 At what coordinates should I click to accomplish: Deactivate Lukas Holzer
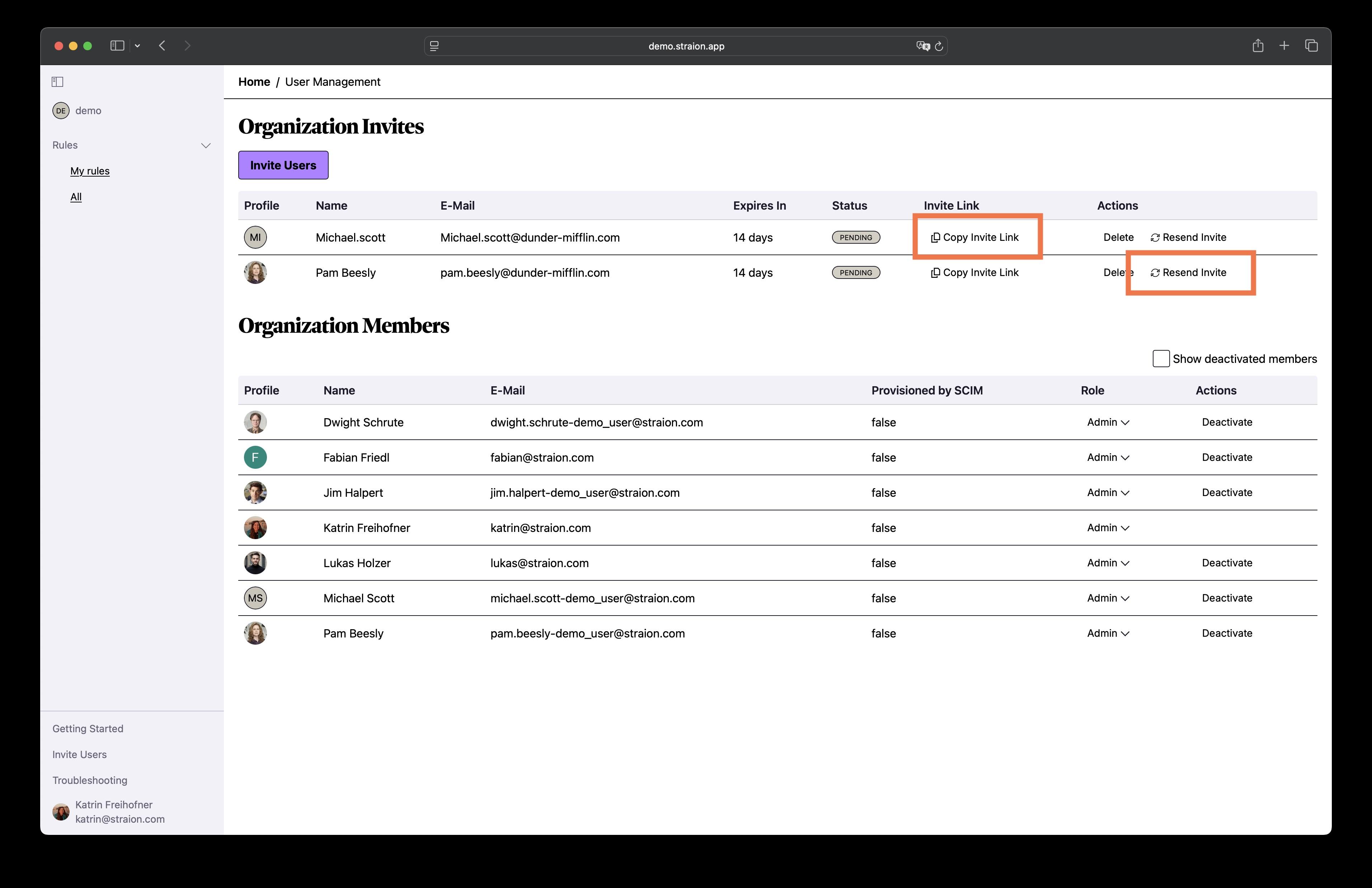tap(1227, 563)
